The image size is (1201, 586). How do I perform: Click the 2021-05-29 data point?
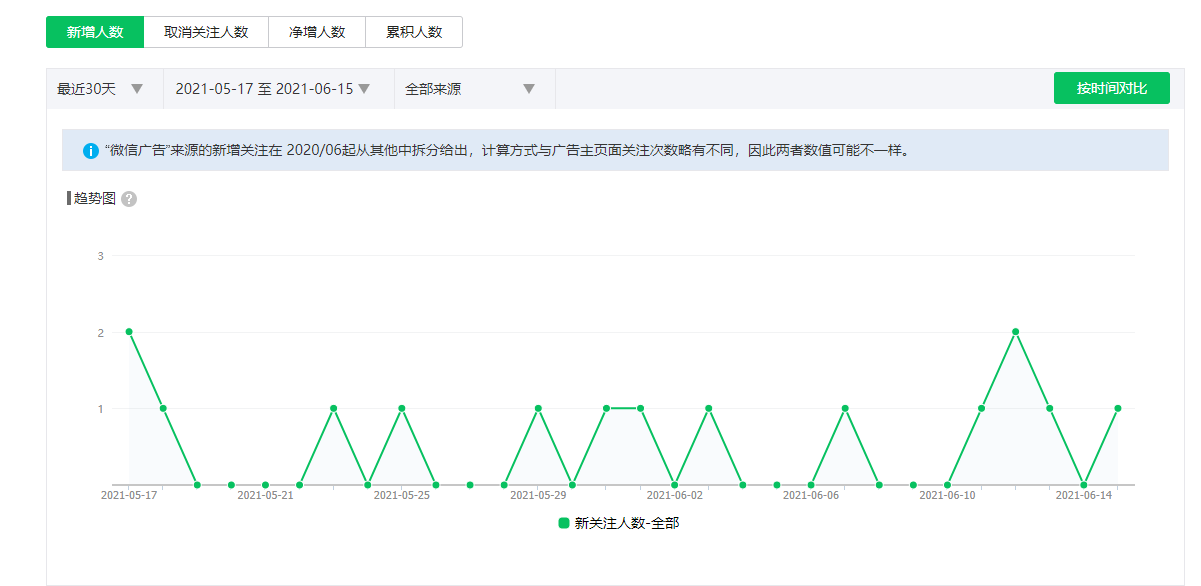click(x=538, y=408)
